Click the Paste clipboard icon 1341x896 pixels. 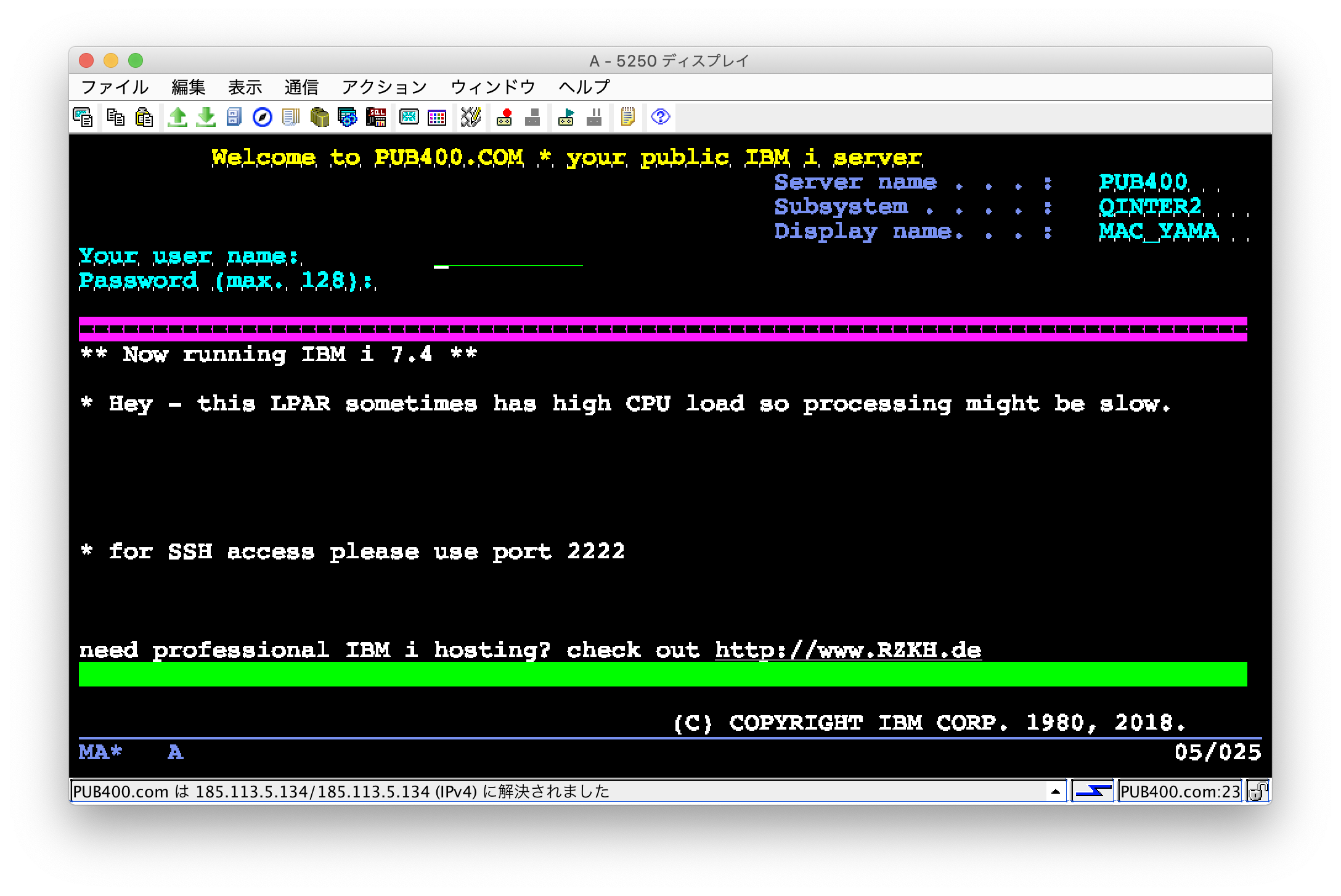144,117
